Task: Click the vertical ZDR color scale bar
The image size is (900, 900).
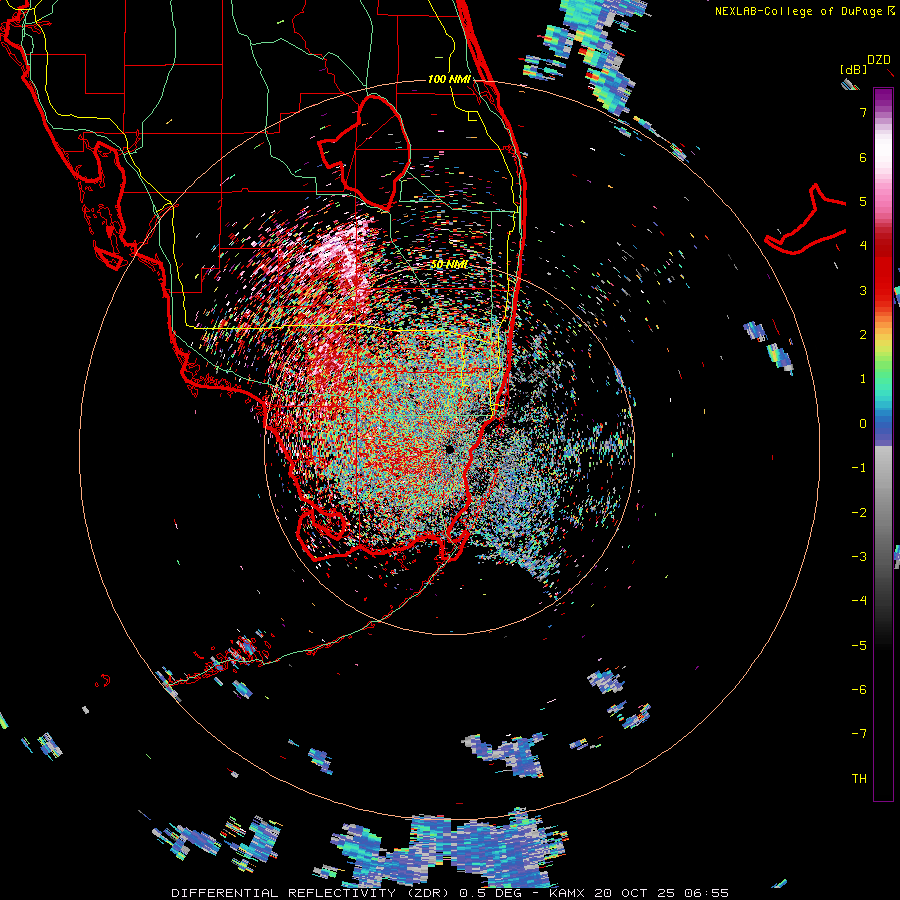Action: pyautogui.click(x=883, y=445)
